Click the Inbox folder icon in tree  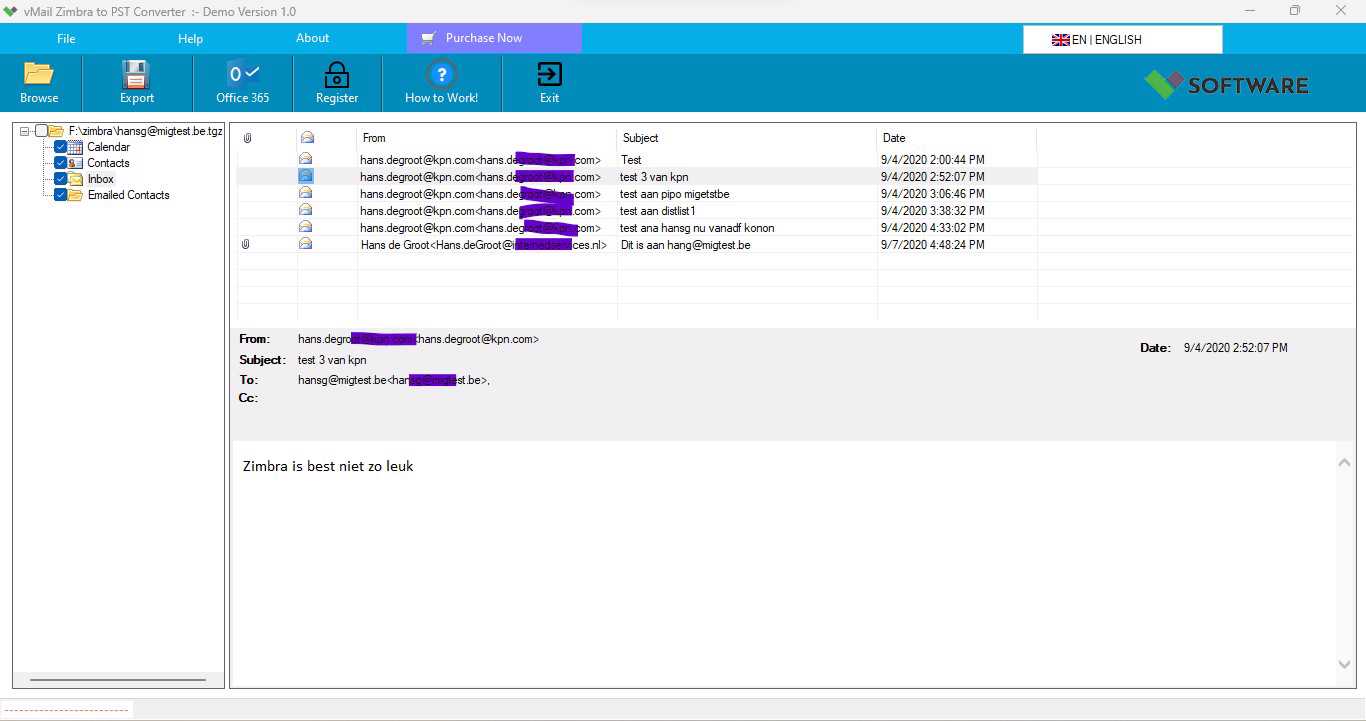(76, 179)
